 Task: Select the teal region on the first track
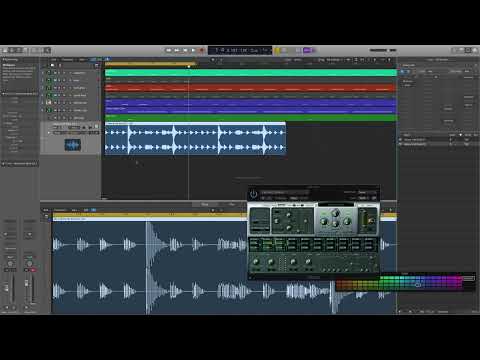(x=251, y=73)
